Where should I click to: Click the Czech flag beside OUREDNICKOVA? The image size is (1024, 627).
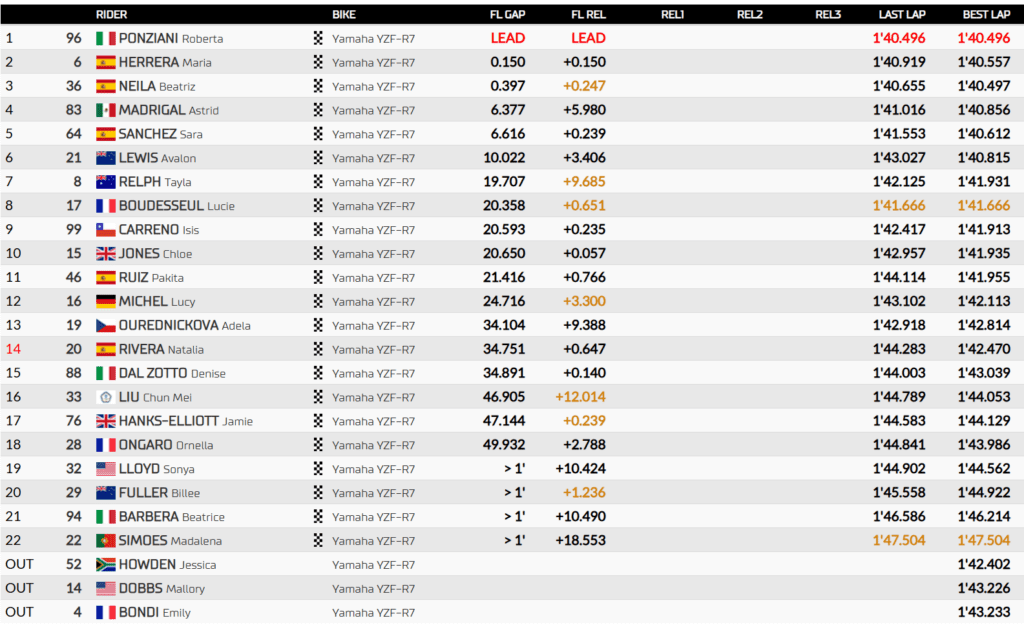coord(105,325)
